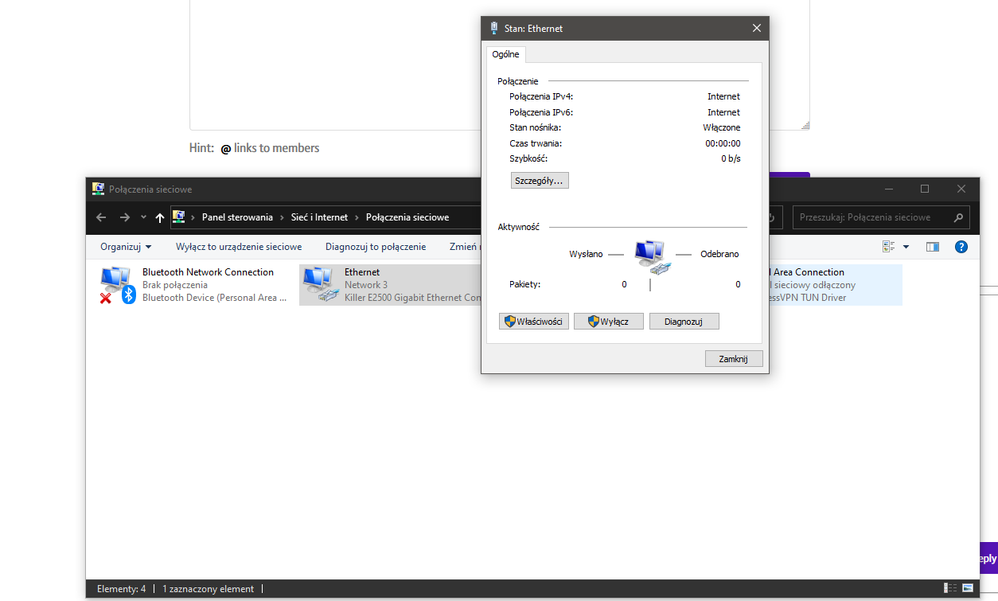Click the Bluetooth Network Connection adapter icon

point(117,285)
